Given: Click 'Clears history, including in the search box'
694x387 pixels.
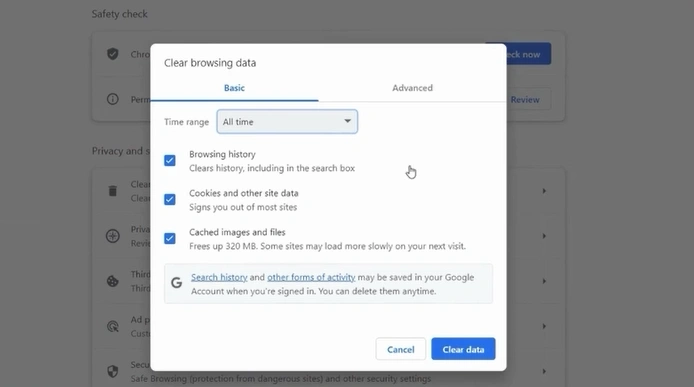Looking at the screenshot, I should click(x=272, y=168).
